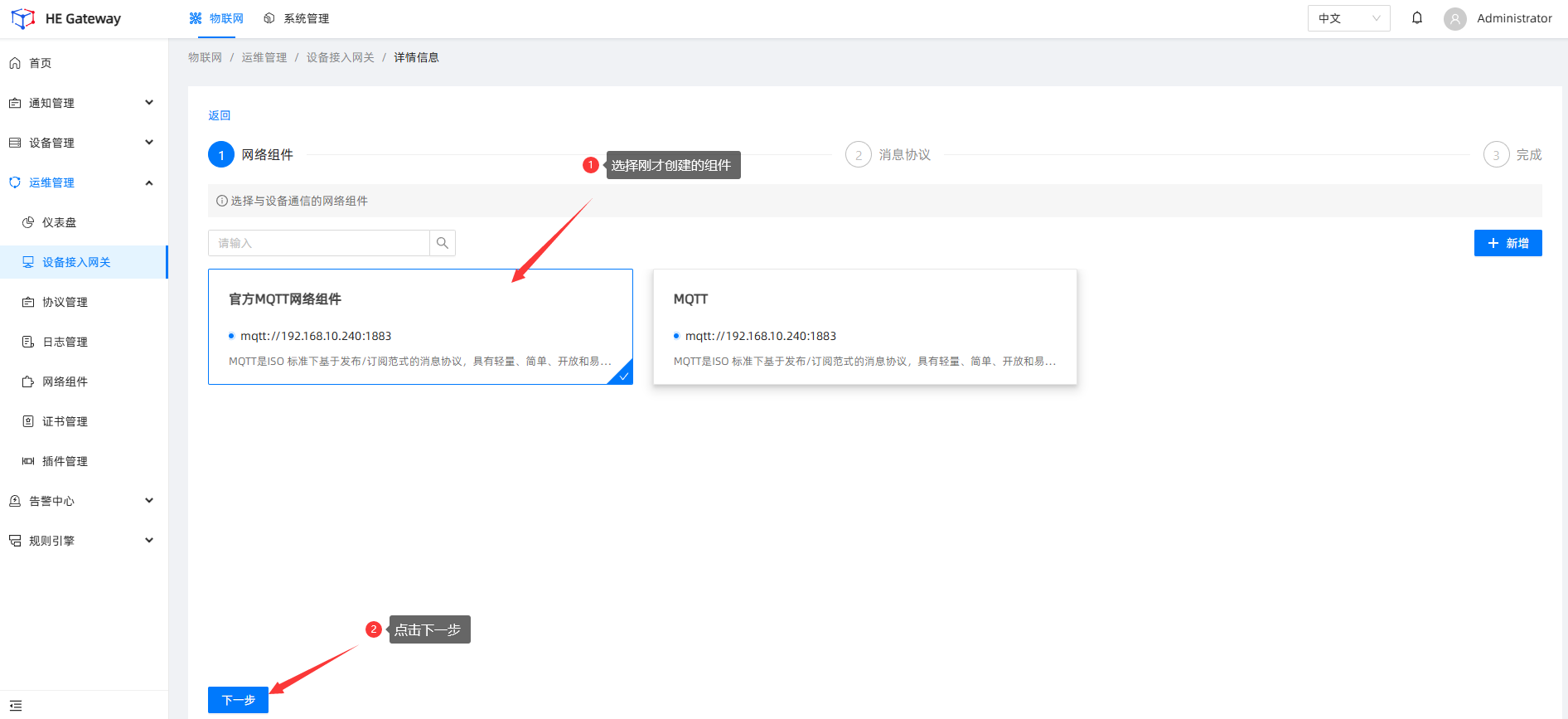Click the 详情信息 breadcrumb text
The image size is (1568, 719).
[x=416, y=57]
